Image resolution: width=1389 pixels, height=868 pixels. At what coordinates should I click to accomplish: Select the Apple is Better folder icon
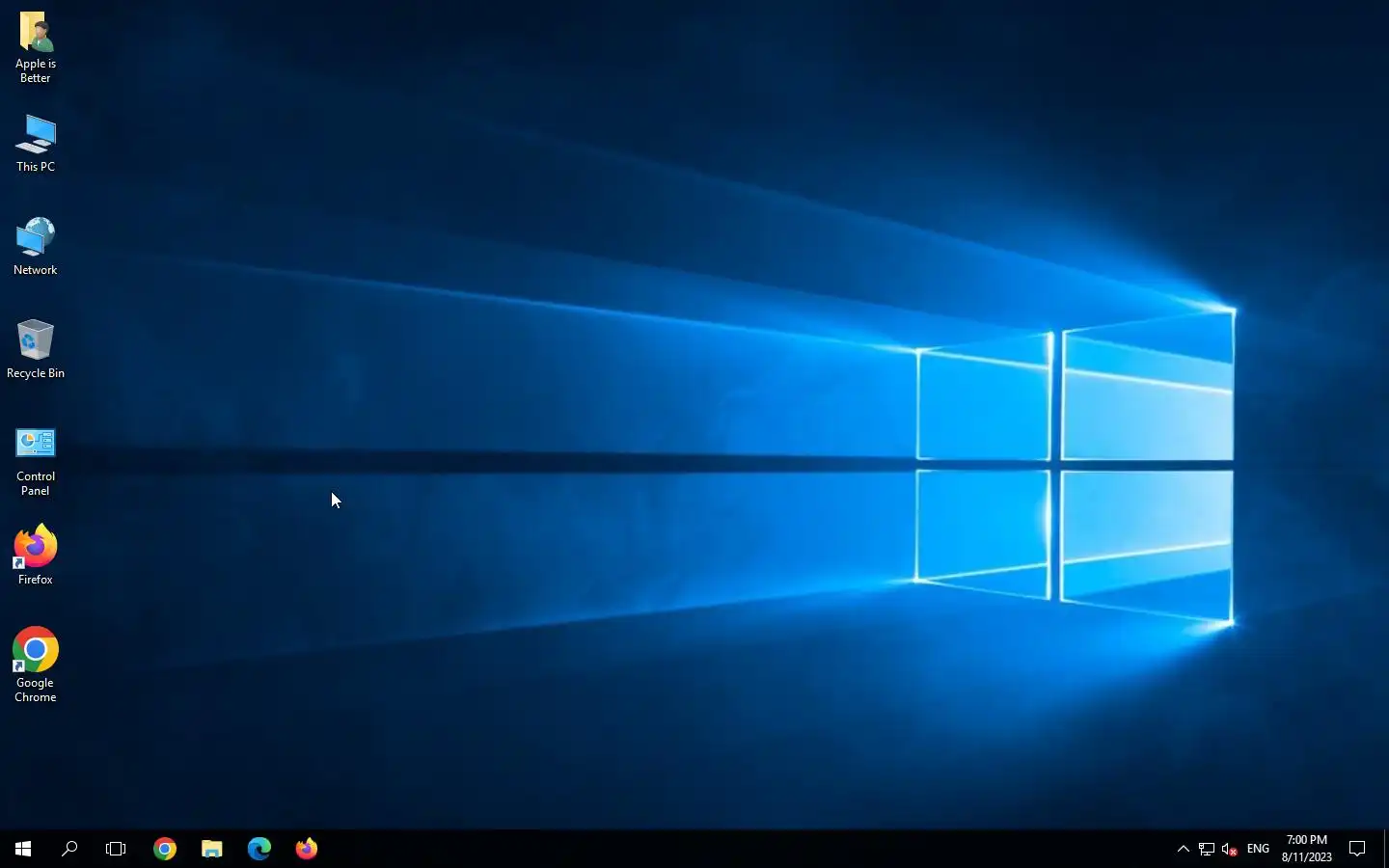[36, 47]
